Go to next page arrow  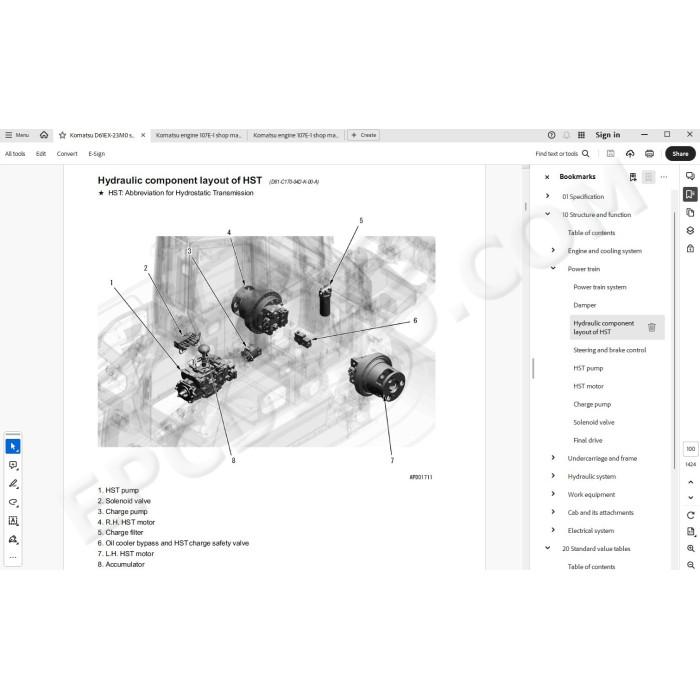(x=691, y=497)
